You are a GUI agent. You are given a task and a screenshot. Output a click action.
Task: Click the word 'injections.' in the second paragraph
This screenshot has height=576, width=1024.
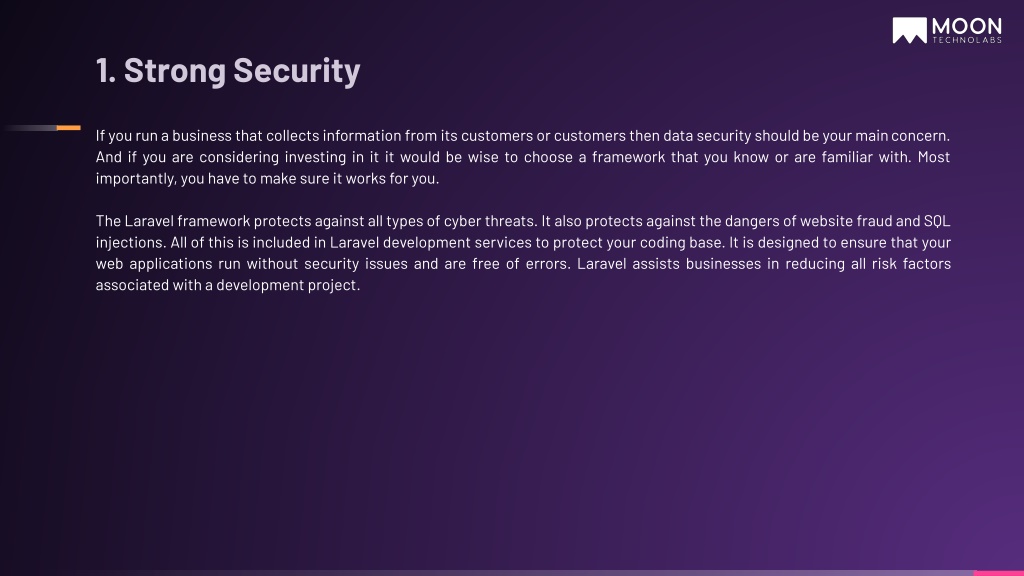pos(131,242)
